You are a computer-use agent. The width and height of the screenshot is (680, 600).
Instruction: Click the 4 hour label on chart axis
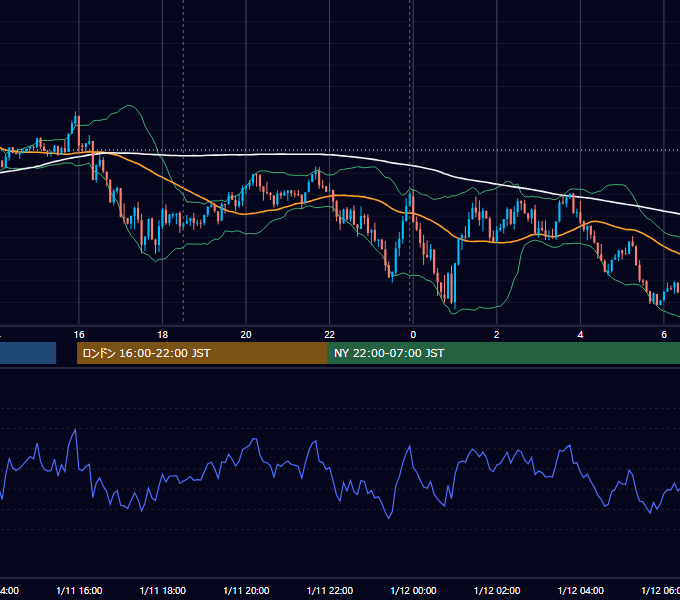(580, 335)
